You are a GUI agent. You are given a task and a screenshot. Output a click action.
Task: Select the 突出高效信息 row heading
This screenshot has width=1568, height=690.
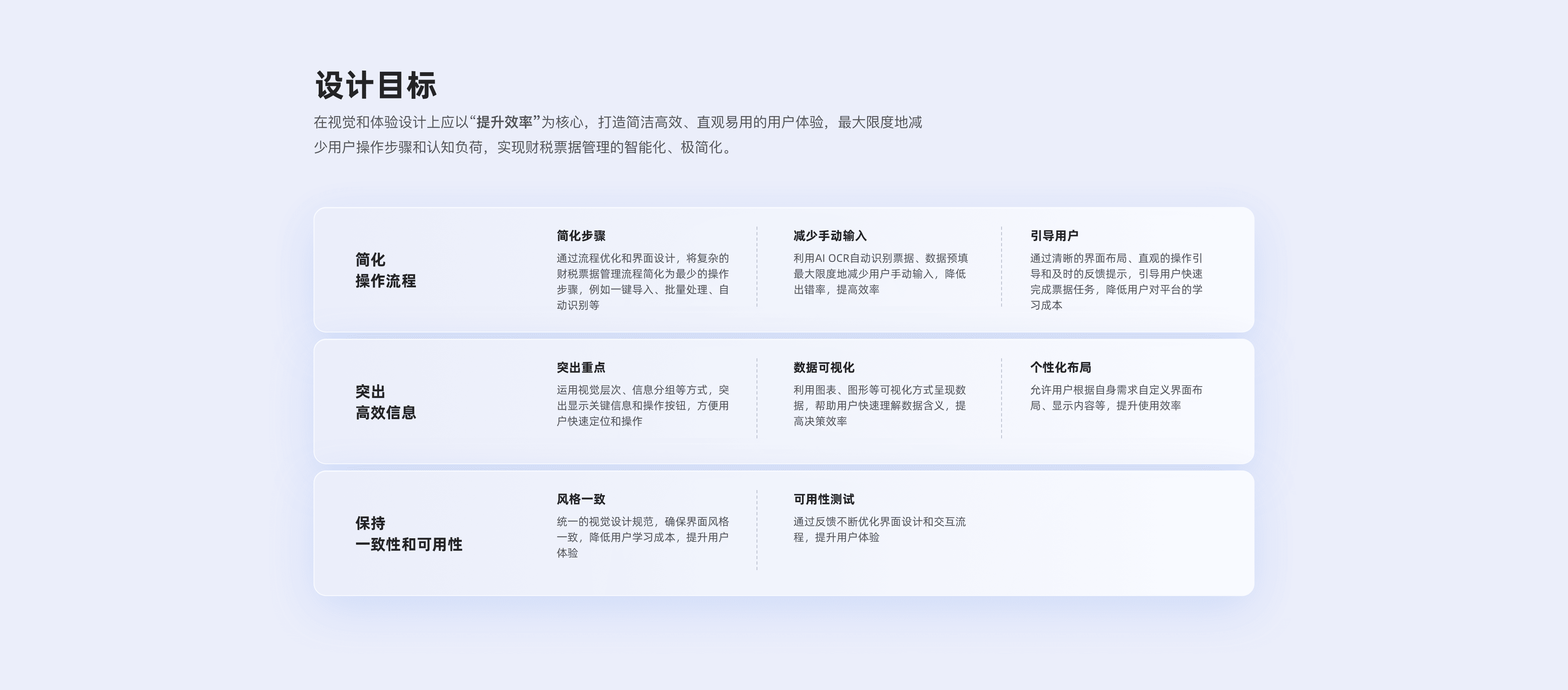tap(385, 402)
